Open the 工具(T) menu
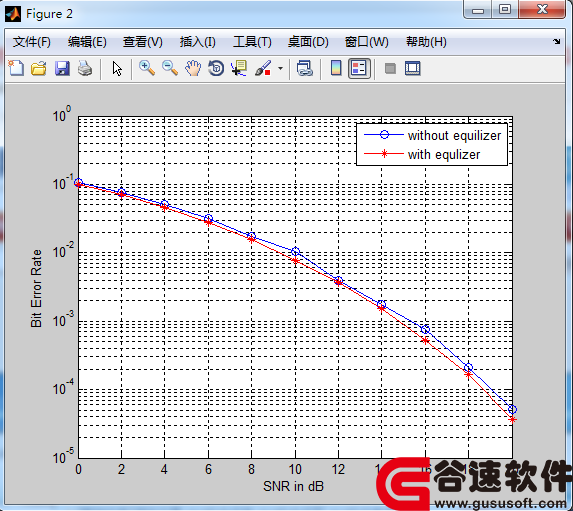Screen dimensions: 573x511 (x=252, y=42)
